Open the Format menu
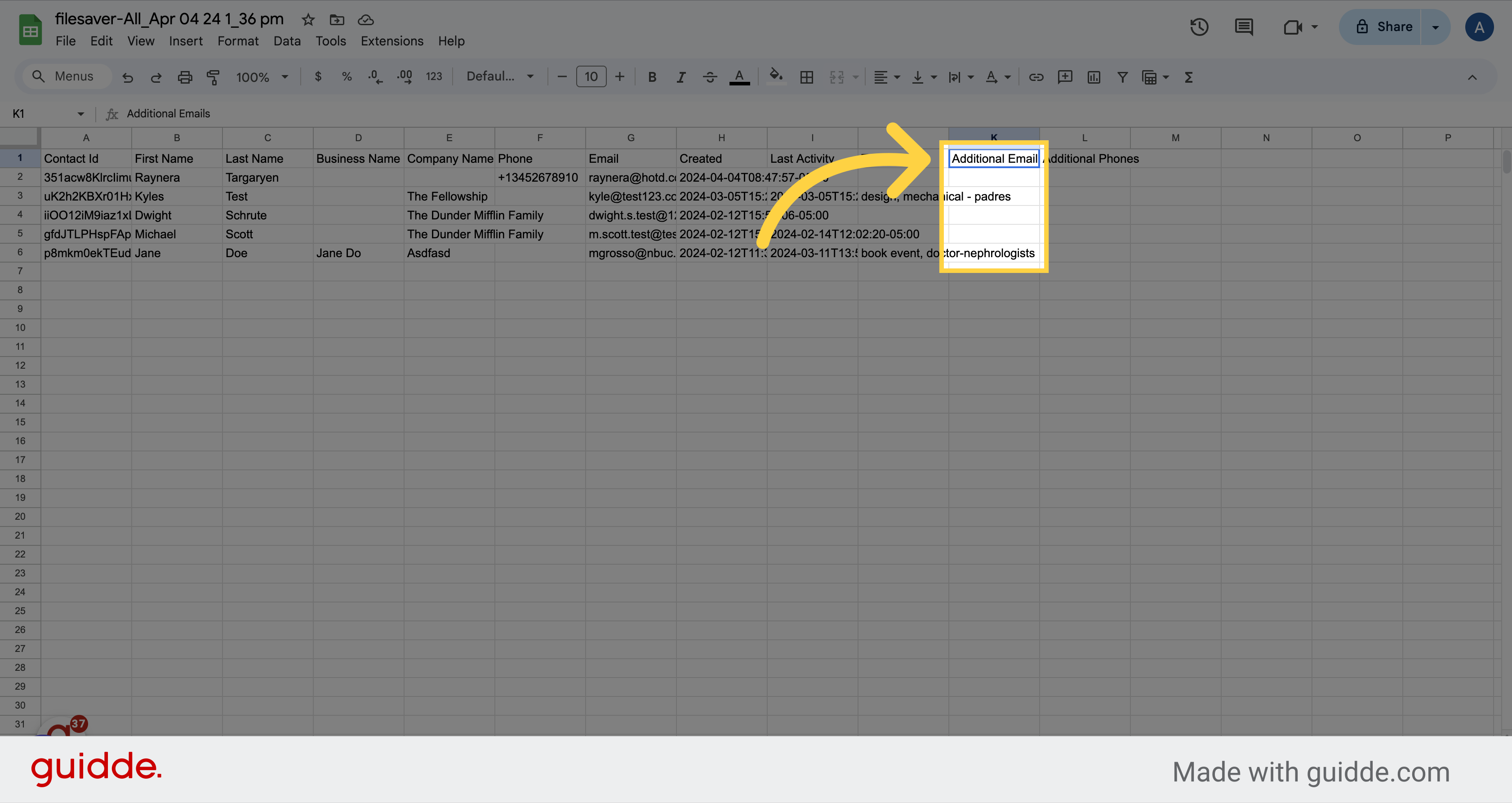Viewport: 1512px width, 803px height. (238, 41)
